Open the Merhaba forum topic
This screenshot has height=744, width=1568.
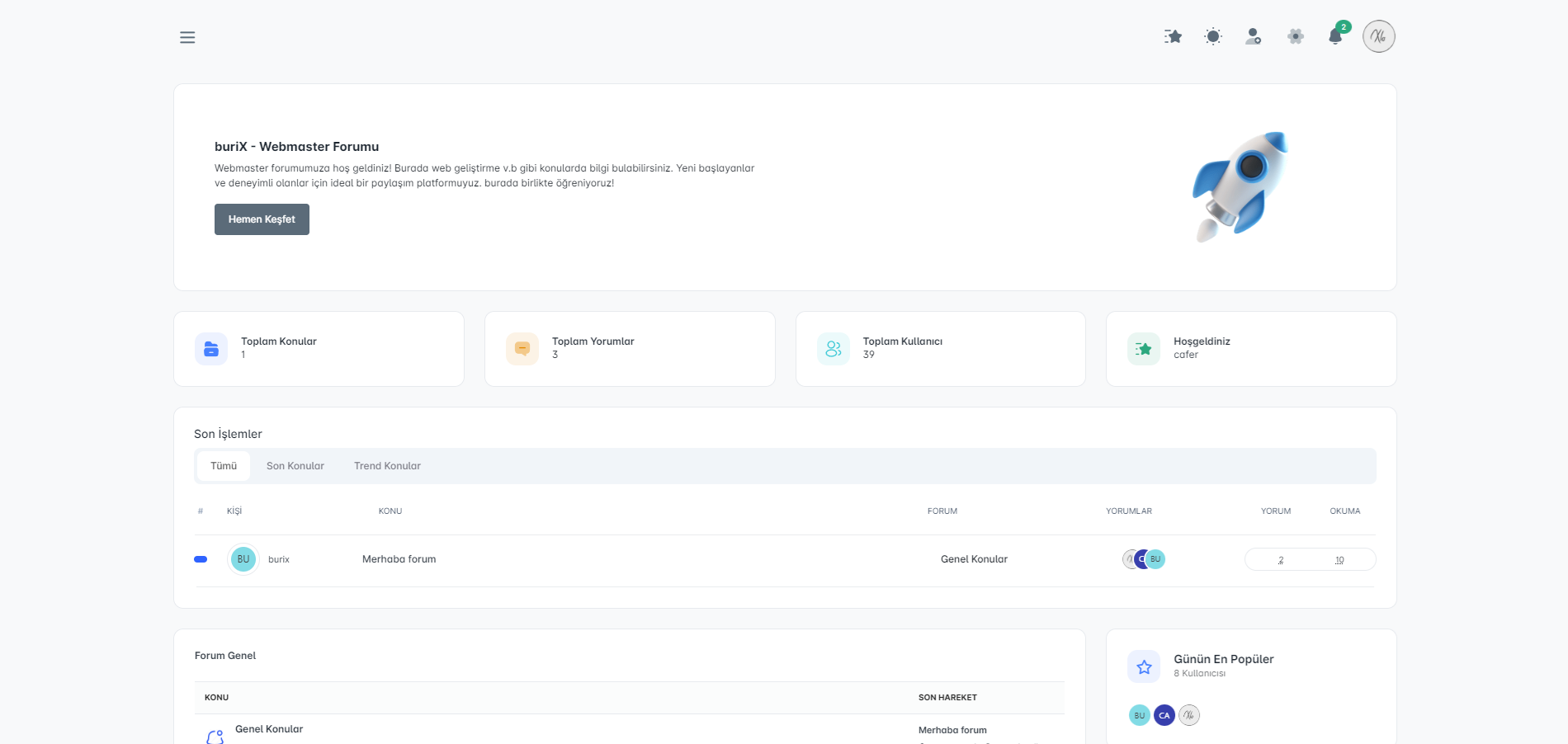click(399, 559)
